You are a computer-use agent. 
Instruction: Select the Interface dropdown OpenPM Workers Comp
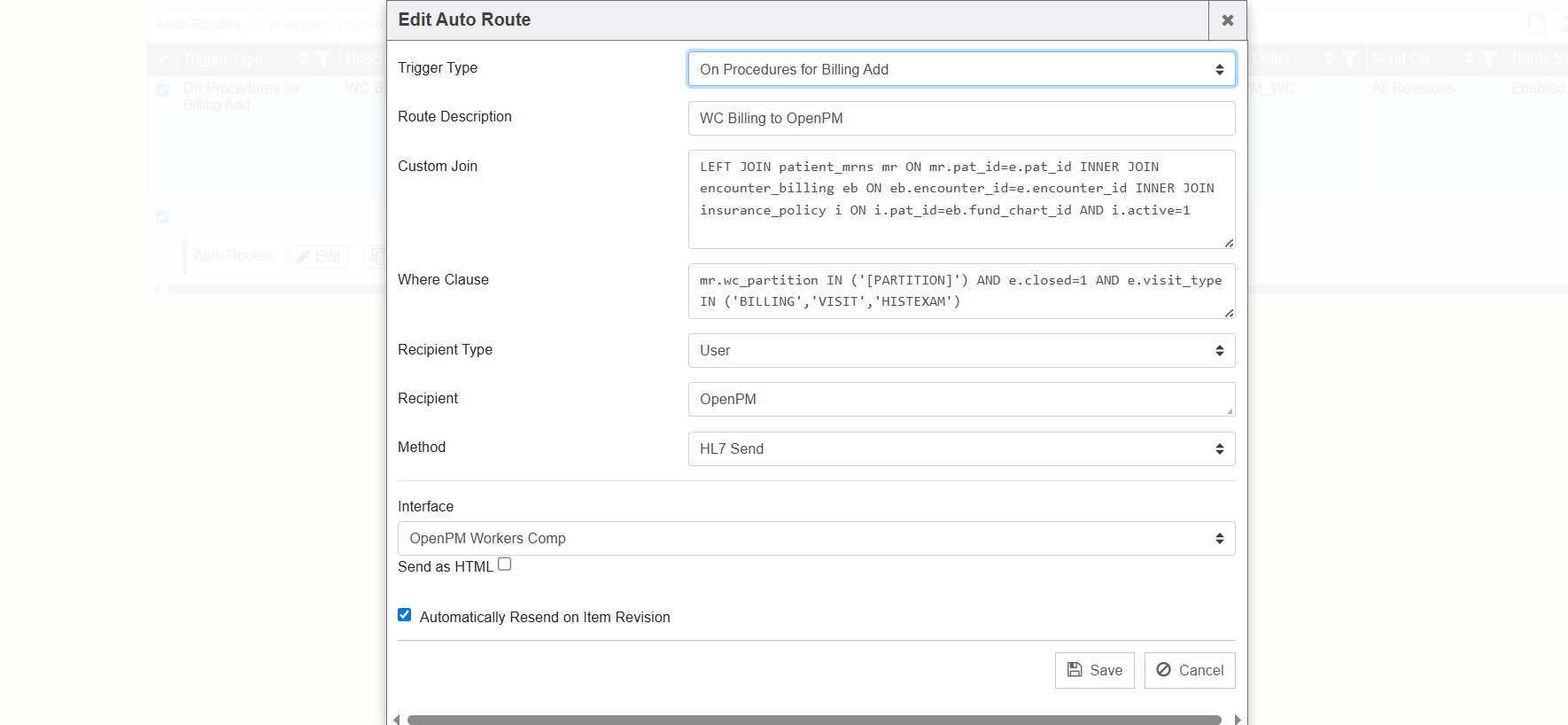tap(815, 538)
